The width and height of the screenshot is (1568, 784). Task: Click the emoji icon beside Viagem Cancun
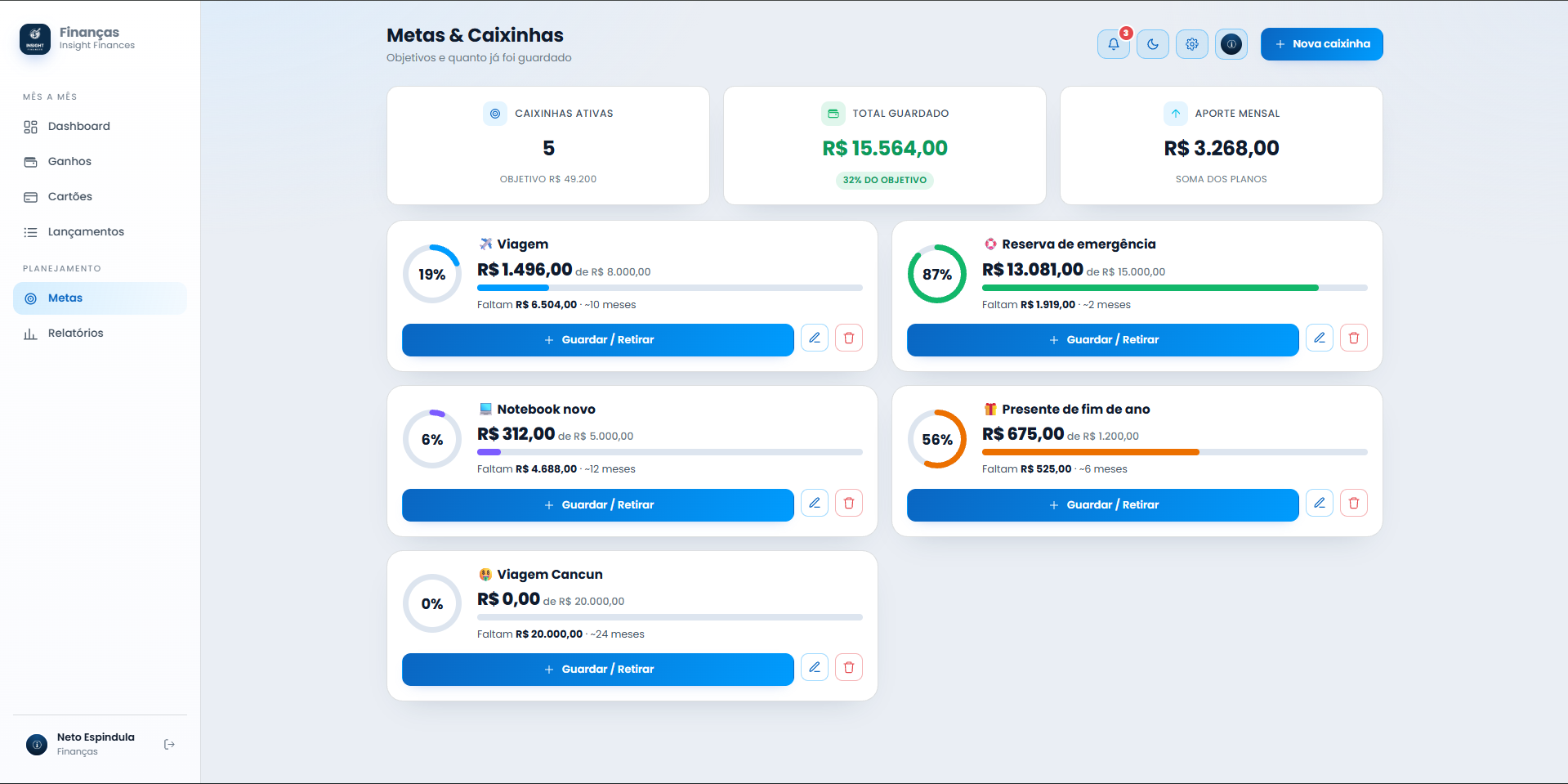tap(485, 574)
